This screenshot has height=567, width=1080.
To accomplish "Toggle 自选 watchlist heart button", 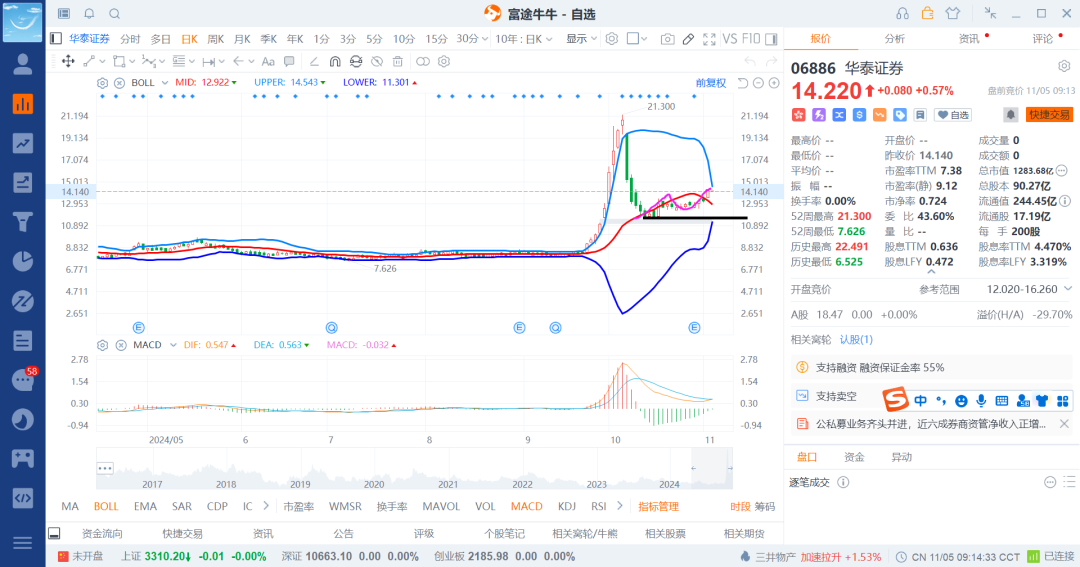I will tap(953, 115).
